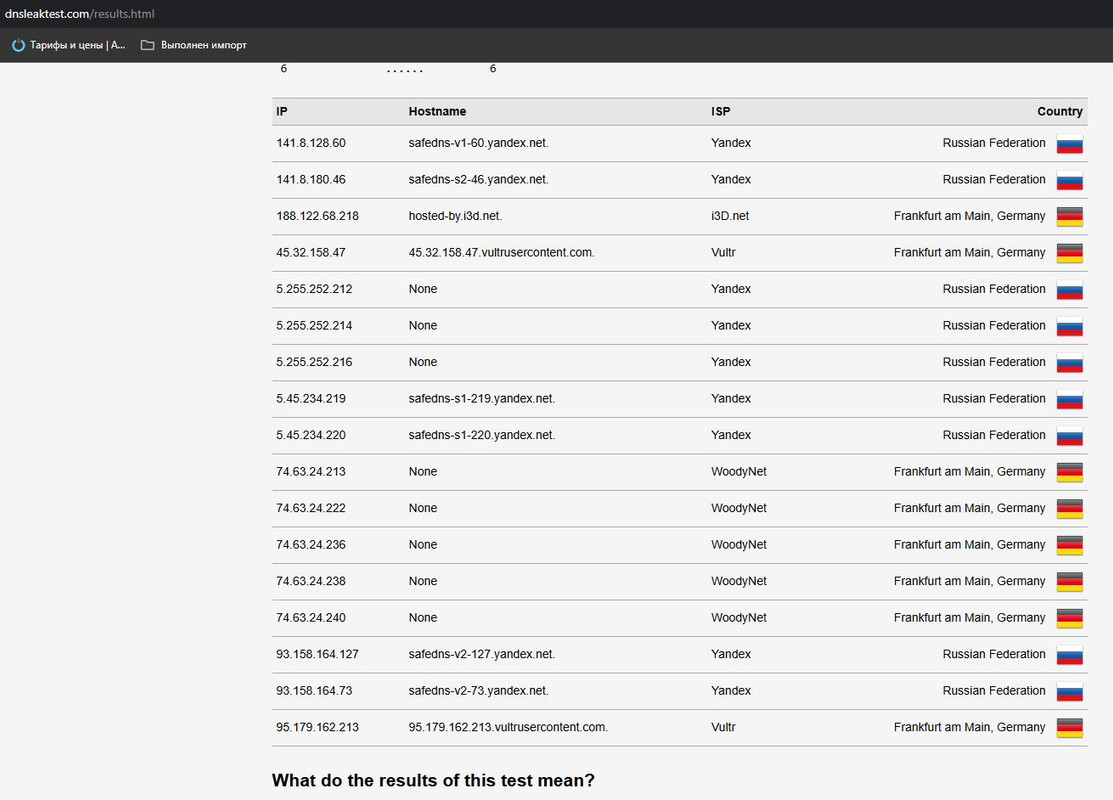The height and width of the screenshot is (800, 1113).
Task: Select the IP column header
Action: 282,111
